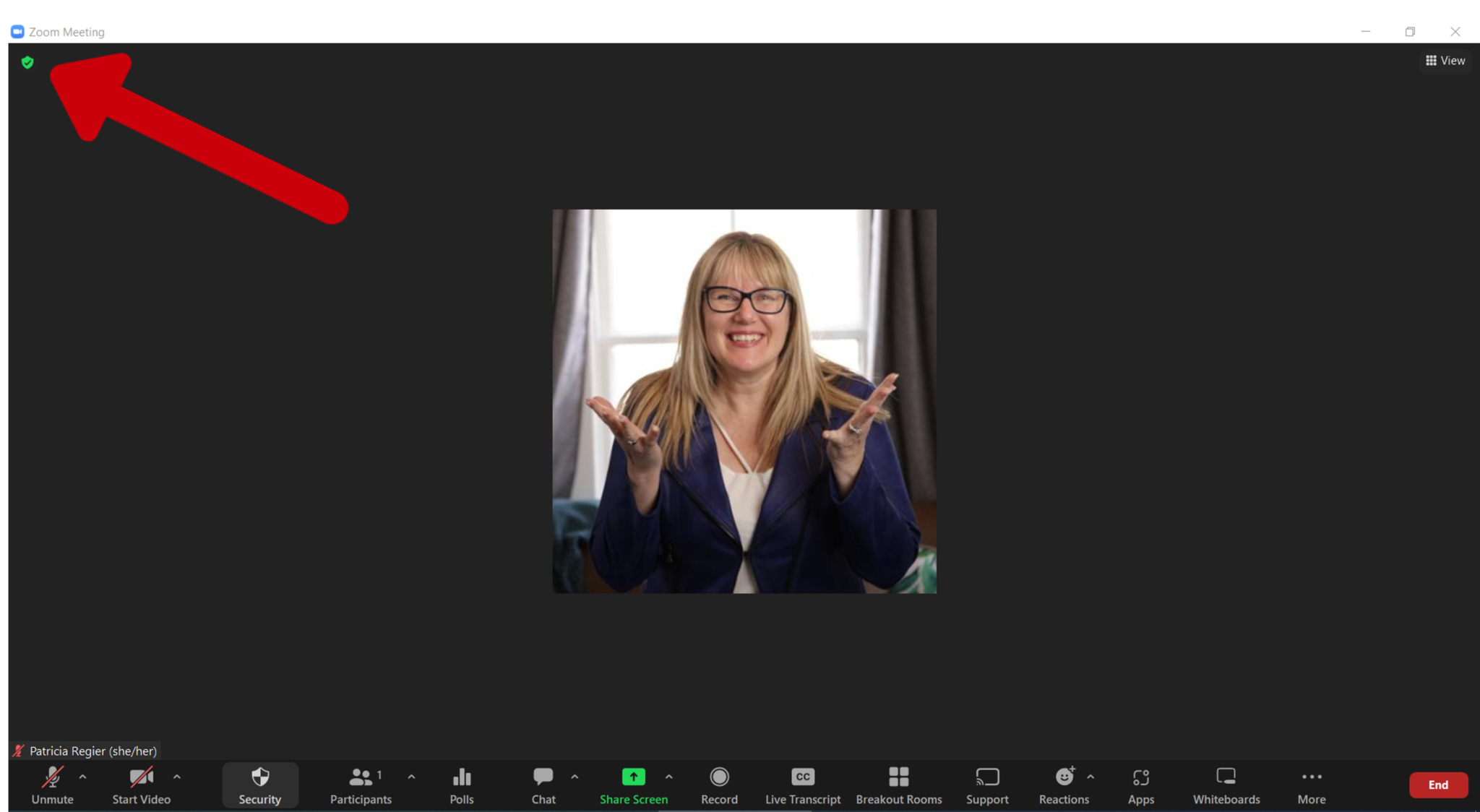
Task: Open Breakout Rooms
Action: pyautogui.click(x=898, y=785)
